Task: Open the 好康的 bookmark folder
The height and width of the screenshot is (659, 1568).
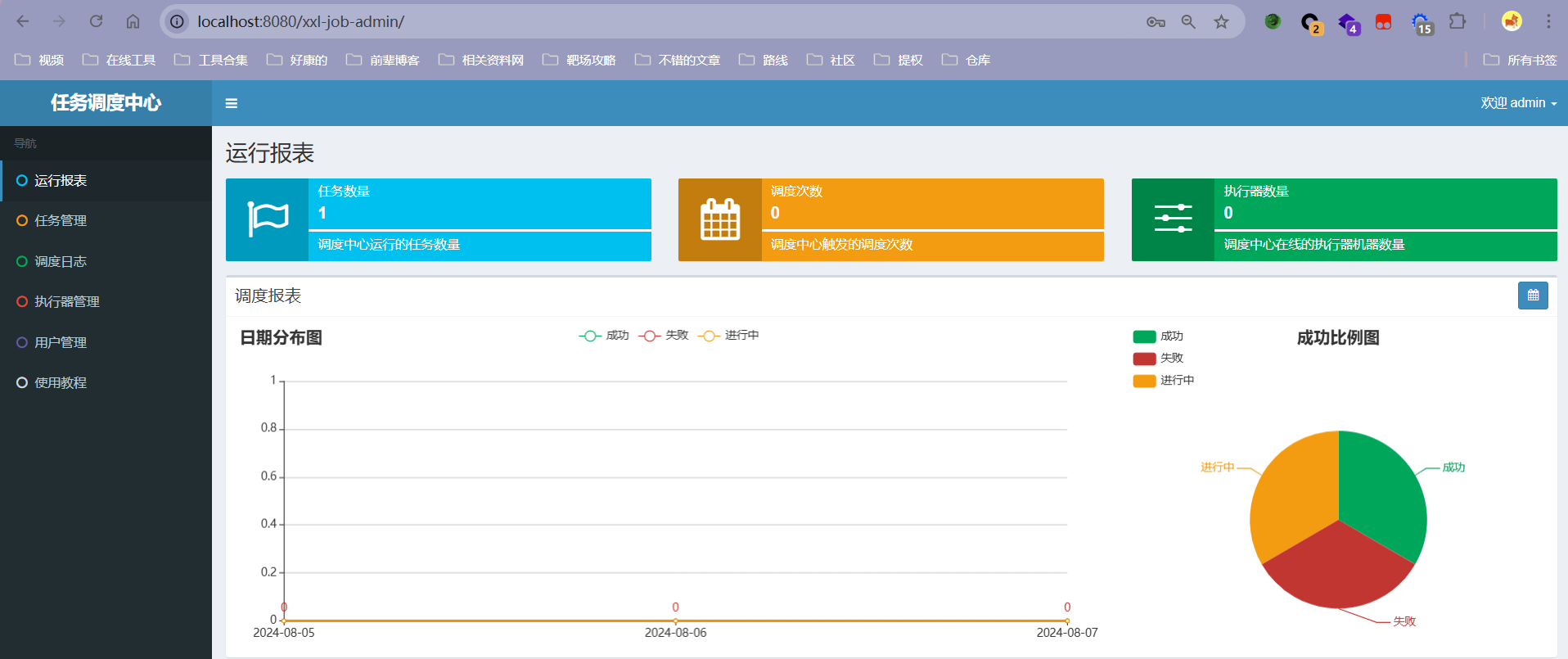Action: click(x=297, y=60)
